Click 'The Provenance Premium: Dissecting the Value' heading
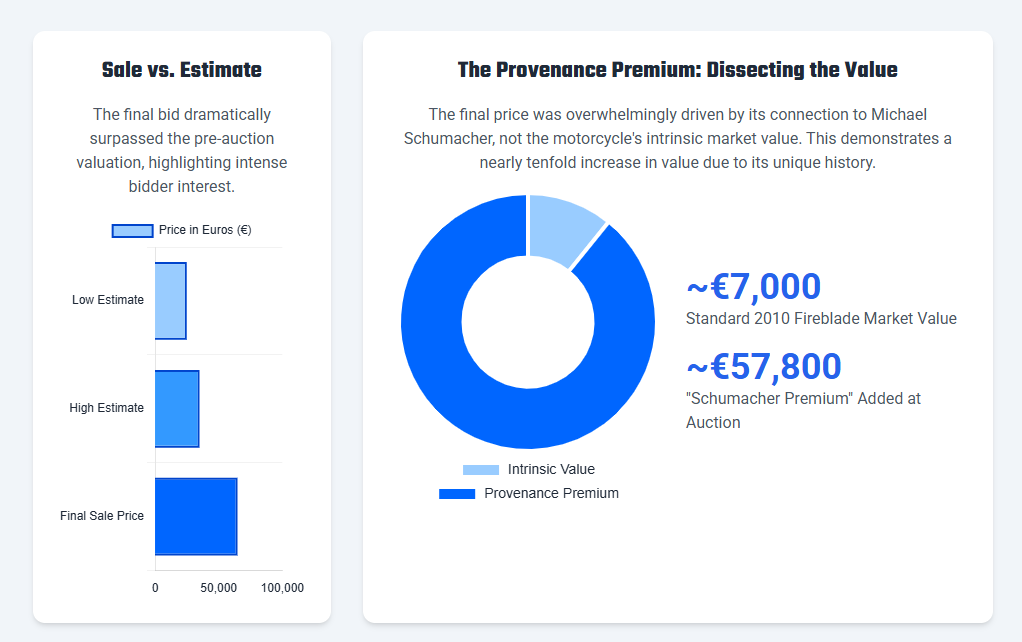The width and height of the screenshot is (1022, 642). [677, 70]
